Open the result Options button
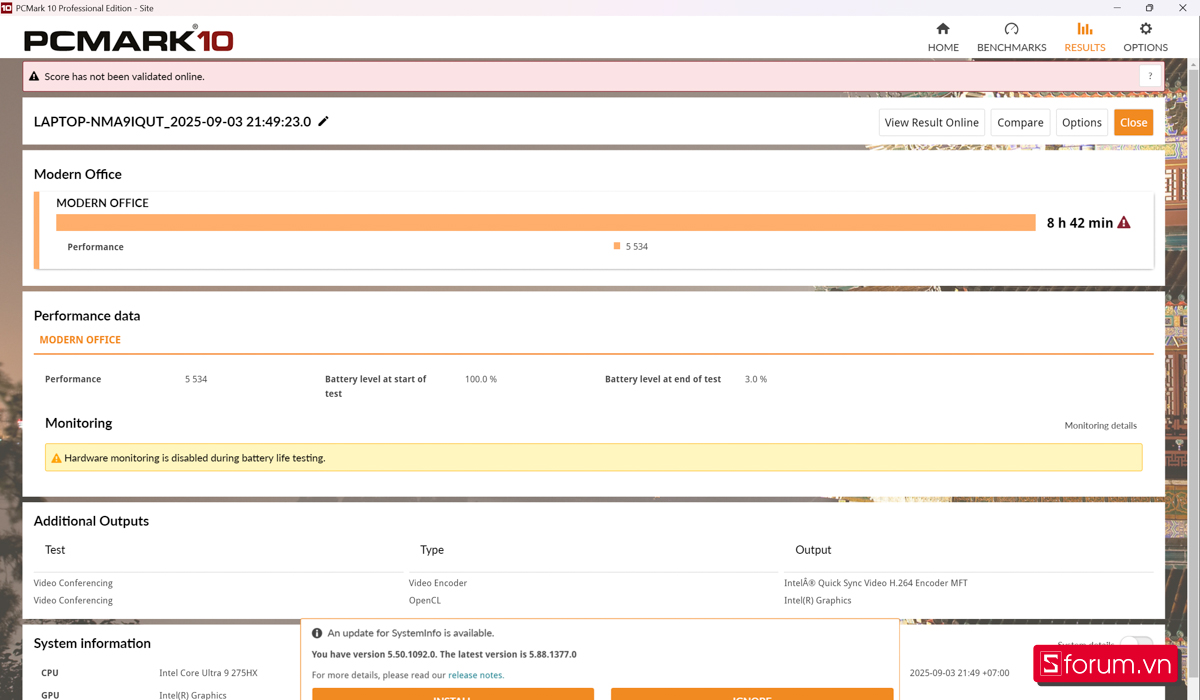The width and height of the screenshot is (1200, 700). pyautogui.click(x=1082, y=122)
